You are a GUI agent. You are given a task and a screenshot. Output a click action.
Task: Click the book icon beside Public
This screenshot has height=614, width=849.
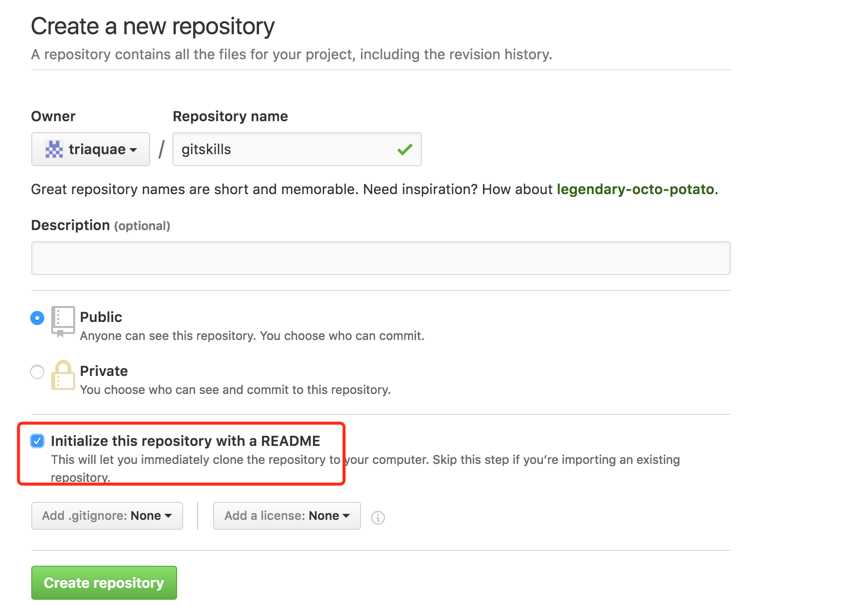coord(63,319)
